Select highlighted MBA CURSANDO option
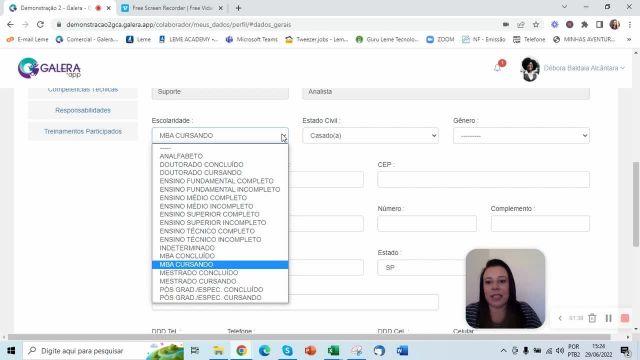 click(x=220, y=264)
